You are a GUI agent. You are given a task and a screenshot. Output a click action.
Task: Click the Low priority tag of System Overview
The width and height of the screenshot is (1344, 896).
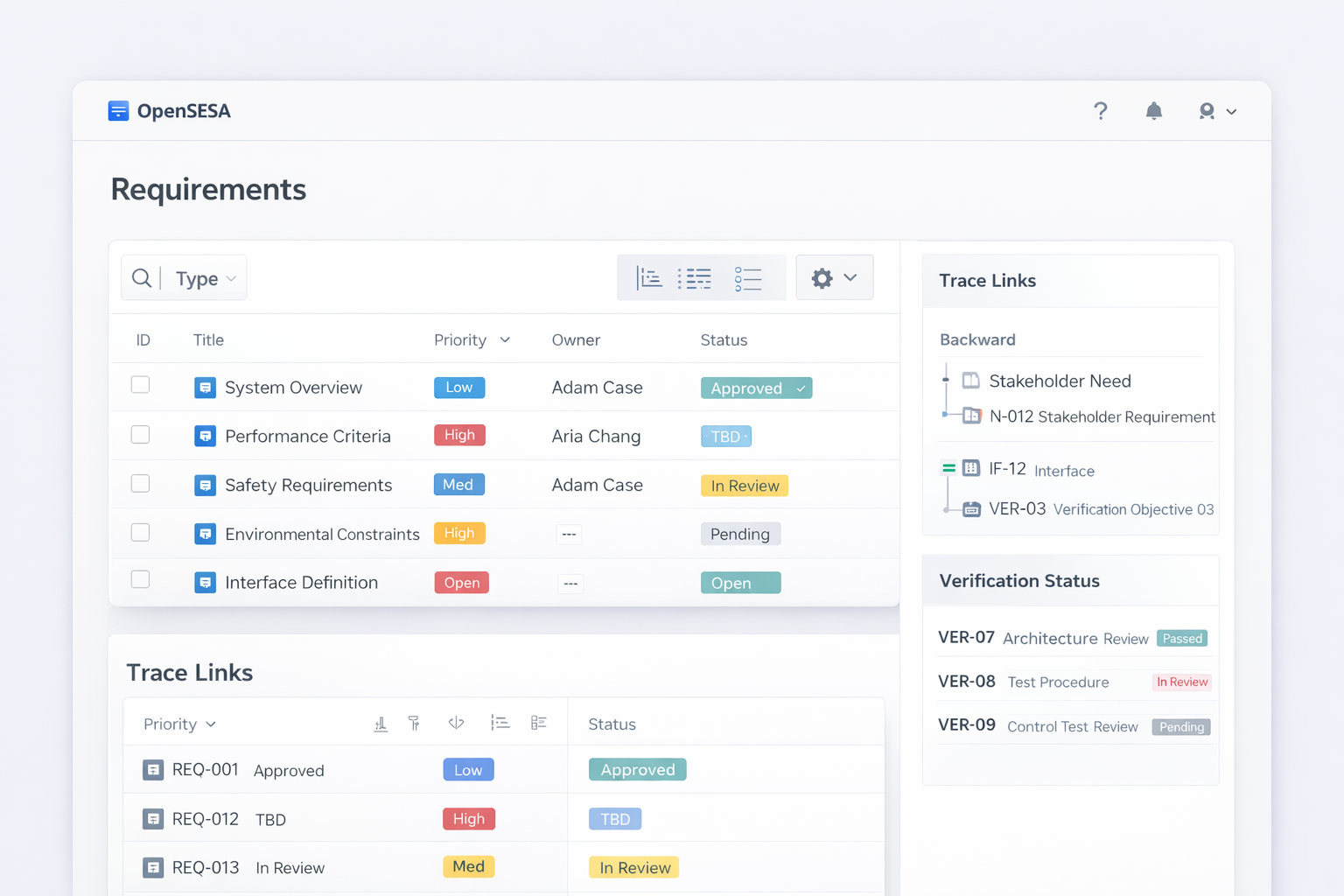pos(459,388)
